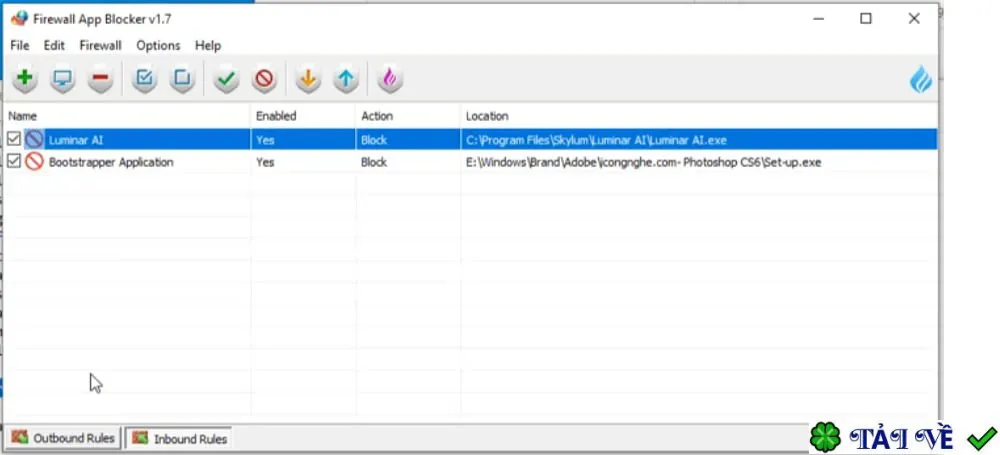The height and width of the screenshot is (455, 1000).
Task: Click the blue up arrow icon
Action: pyautogui.click(x=346, y=79)
